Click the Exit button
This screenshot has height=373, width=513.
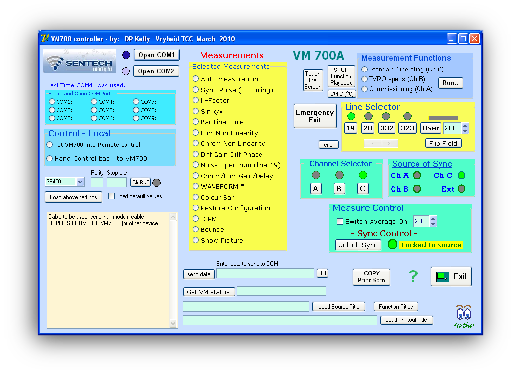[451, 276]
